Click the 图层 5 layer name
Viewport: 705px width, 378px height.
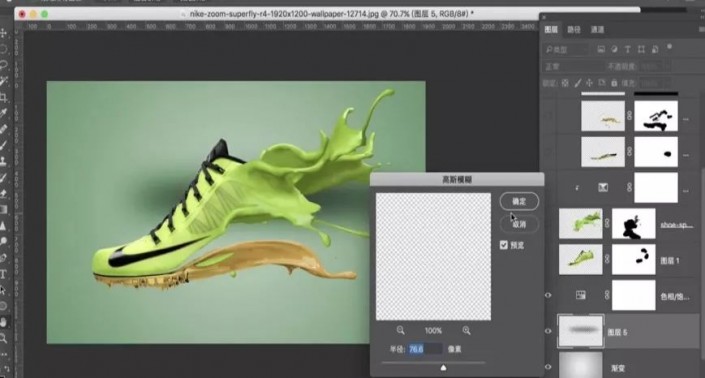617,332
